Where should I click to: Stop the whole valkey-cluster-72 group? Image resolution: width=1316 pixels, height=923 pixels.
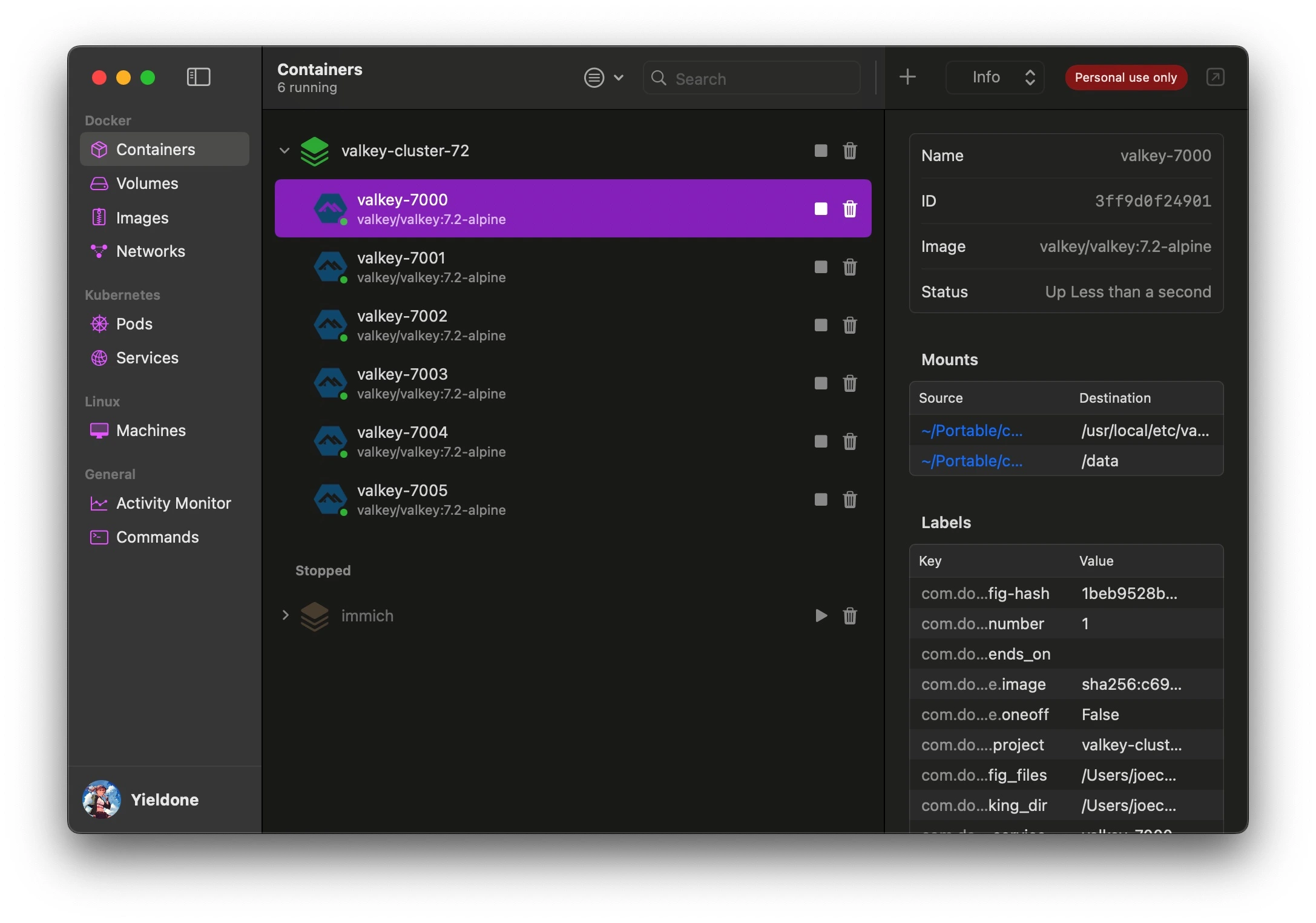point(820,151)
